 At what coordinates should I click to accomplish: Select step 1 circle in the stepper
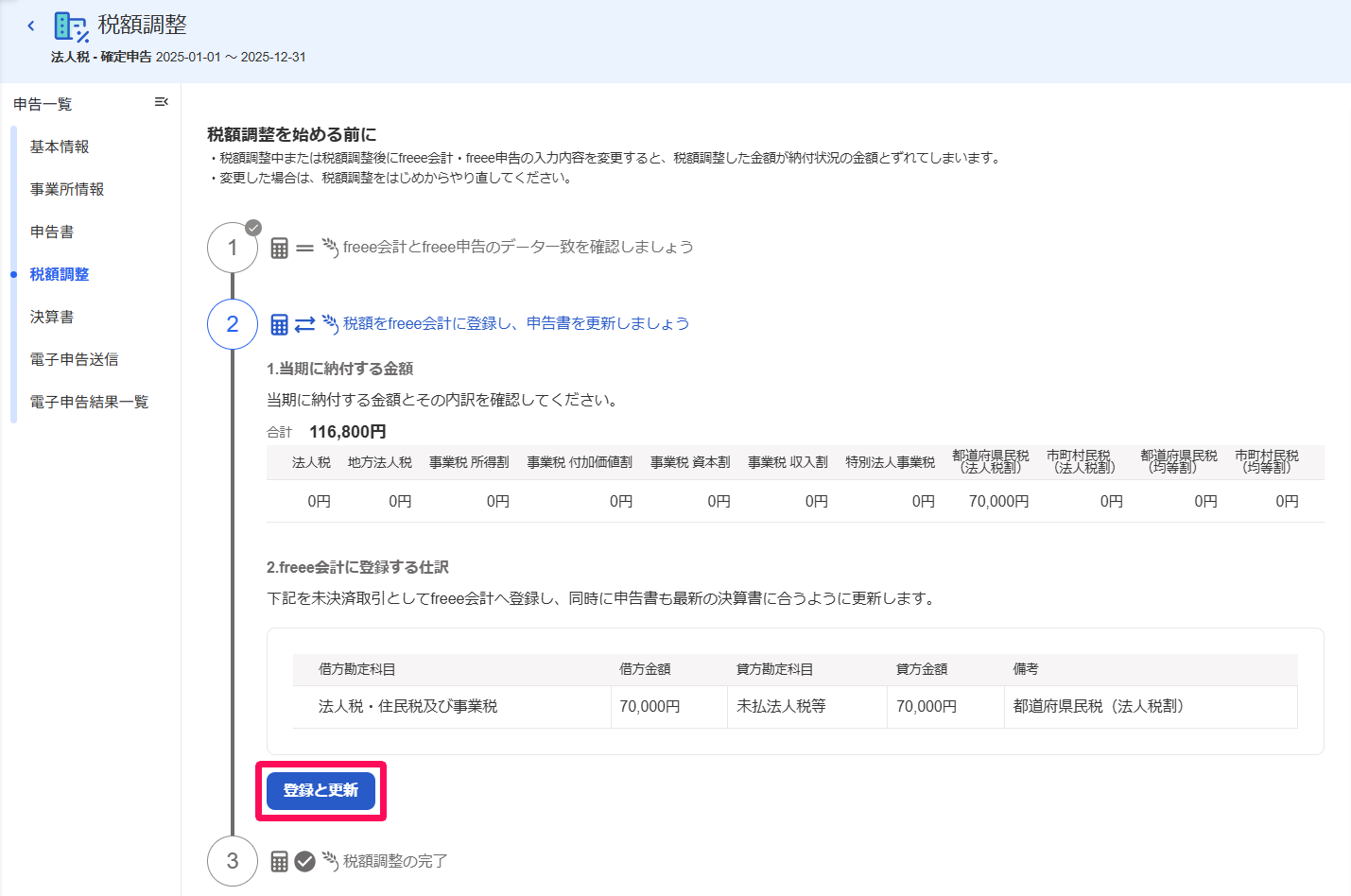point(233,248)
